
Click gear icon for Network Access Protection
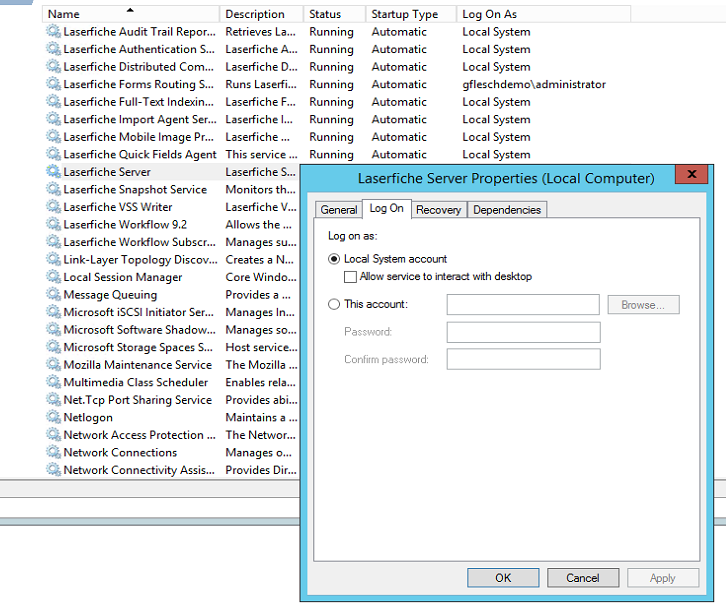coord(53,435)
